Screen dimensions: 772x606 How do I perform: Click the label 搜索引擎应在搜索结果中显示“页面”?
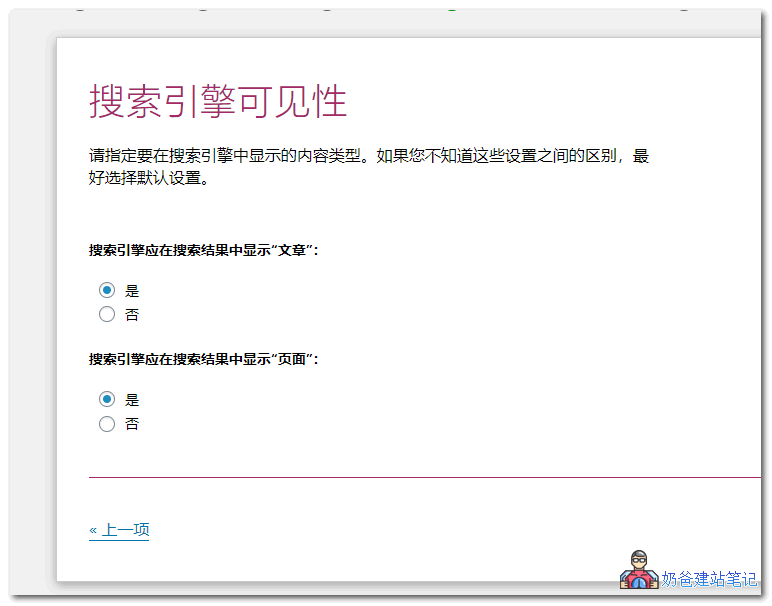point(203,360)
